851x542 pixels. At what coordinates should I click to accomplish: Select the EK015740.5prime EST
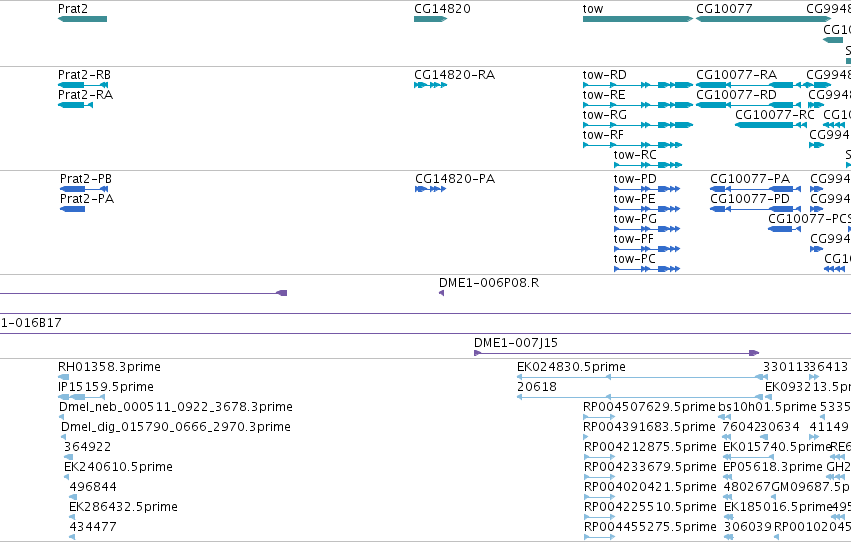(748, 457)
